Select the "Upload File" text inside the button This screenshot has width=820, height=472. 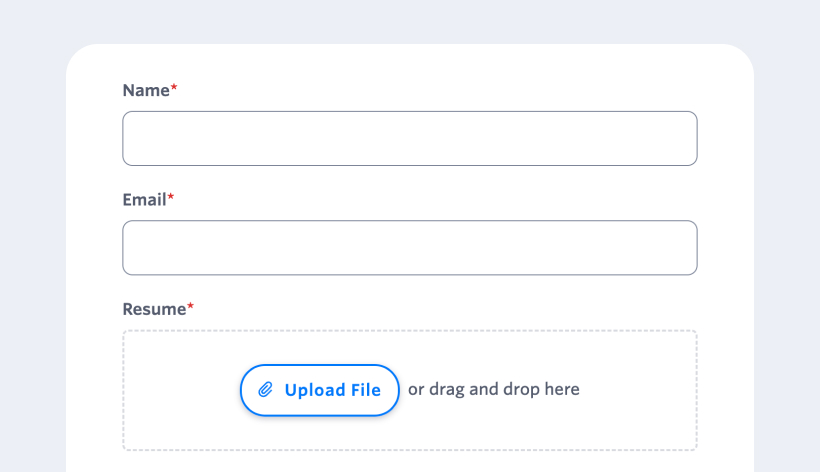(332, 390)
